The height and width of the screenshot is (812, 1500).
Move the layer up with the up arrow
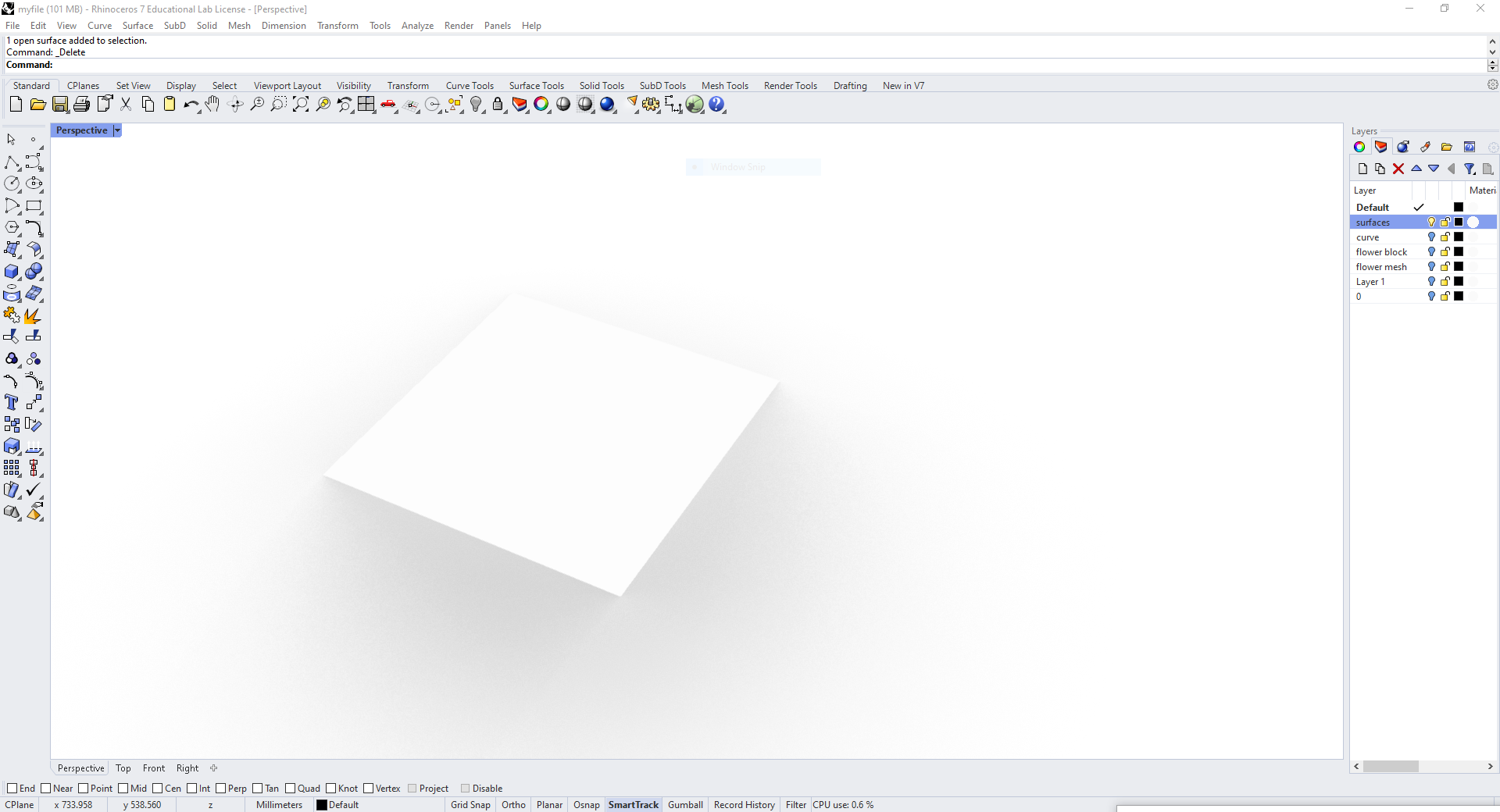pos(1416,169)
